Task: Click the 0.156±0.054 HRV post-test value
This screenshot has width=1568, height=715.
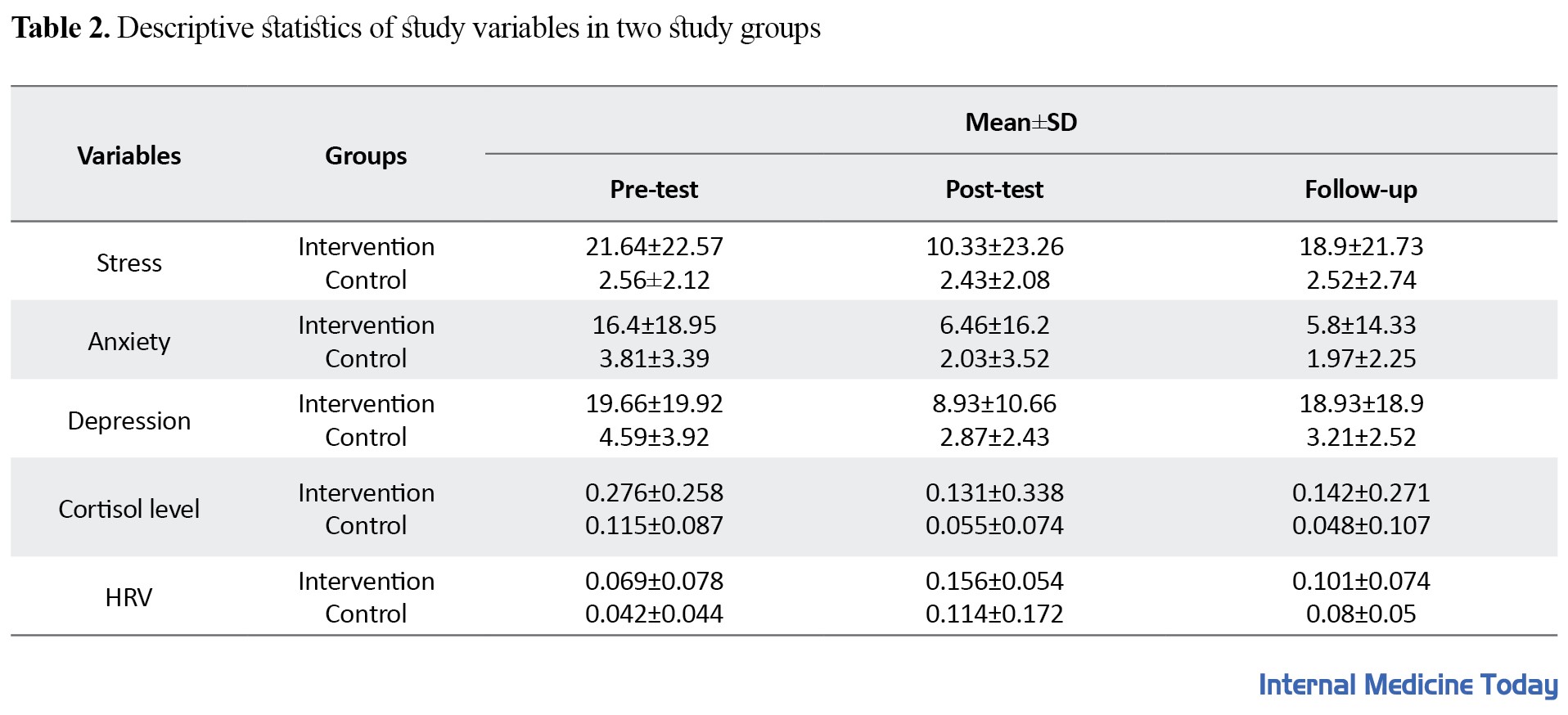Action: 994,581
